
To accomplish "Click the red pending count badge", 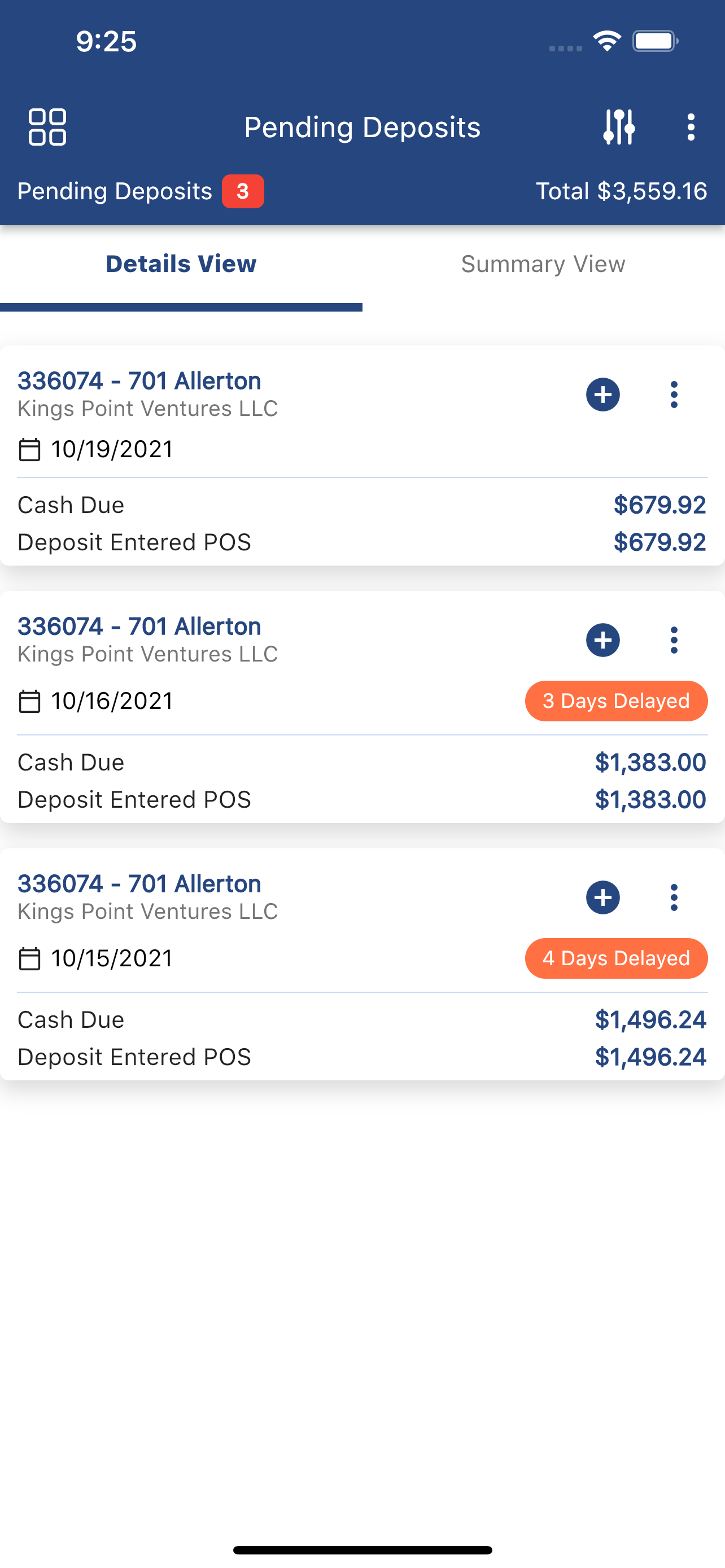I will (243, 191).
